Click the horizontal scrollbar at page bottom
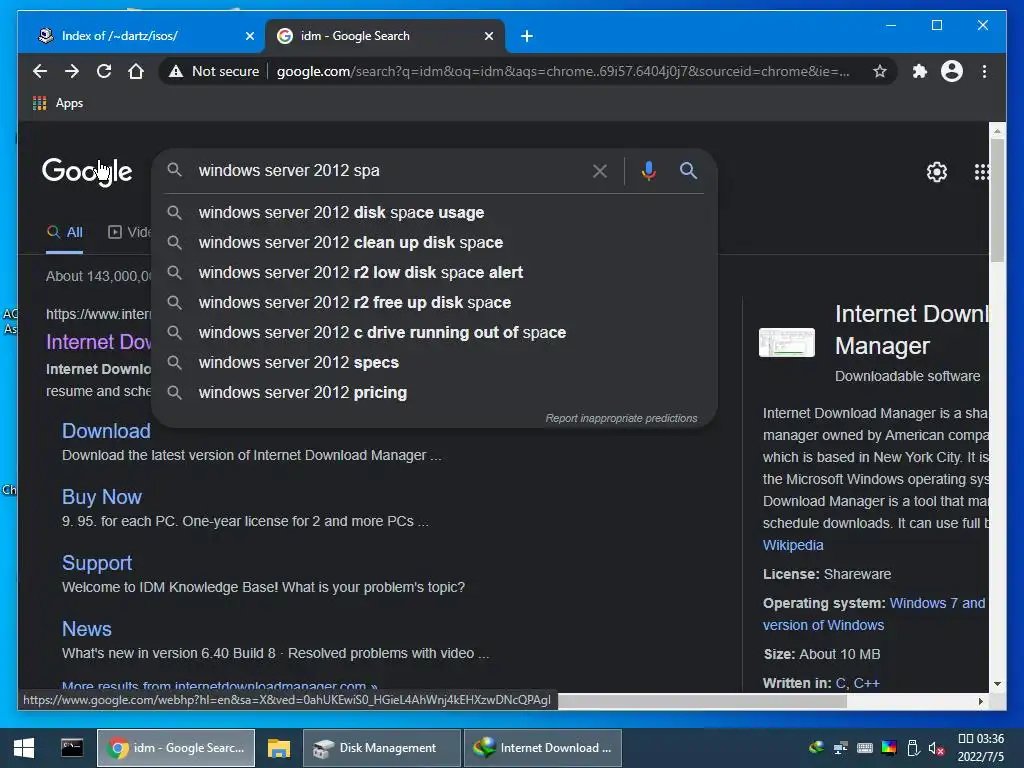The image size is (1024, 768). pyautogui.click(x=702, y=701)
